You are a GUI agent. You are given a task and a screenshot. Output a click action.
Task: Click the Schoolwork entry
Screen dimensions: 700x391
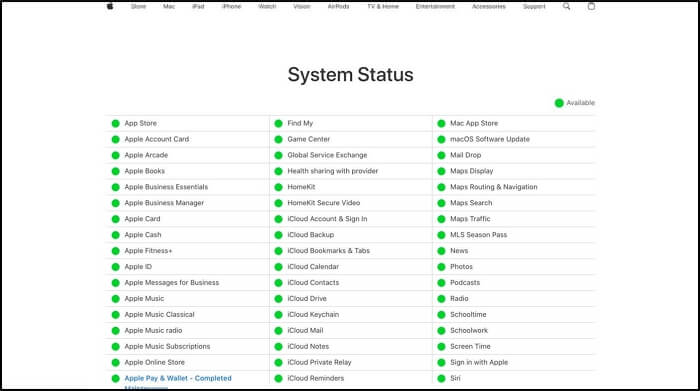click(469, 331)
